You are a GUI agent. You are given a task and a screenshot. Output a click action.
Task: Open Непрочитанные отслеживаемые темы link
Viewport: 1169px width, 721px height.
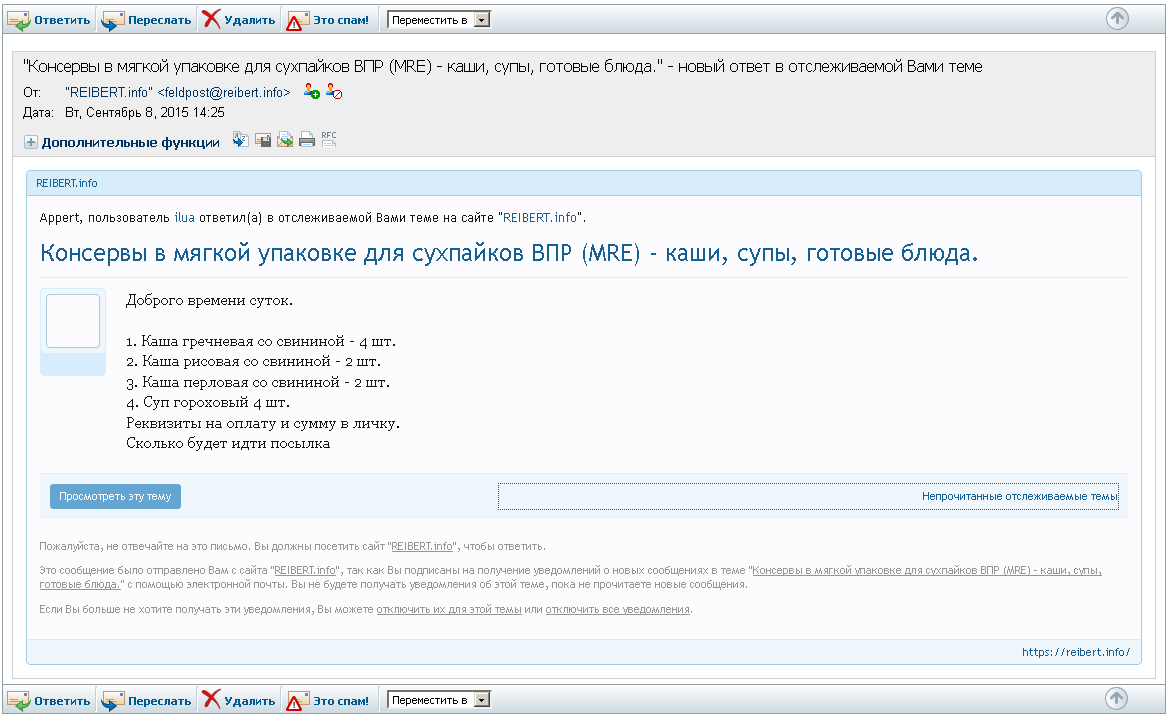tap(1019, 496)
